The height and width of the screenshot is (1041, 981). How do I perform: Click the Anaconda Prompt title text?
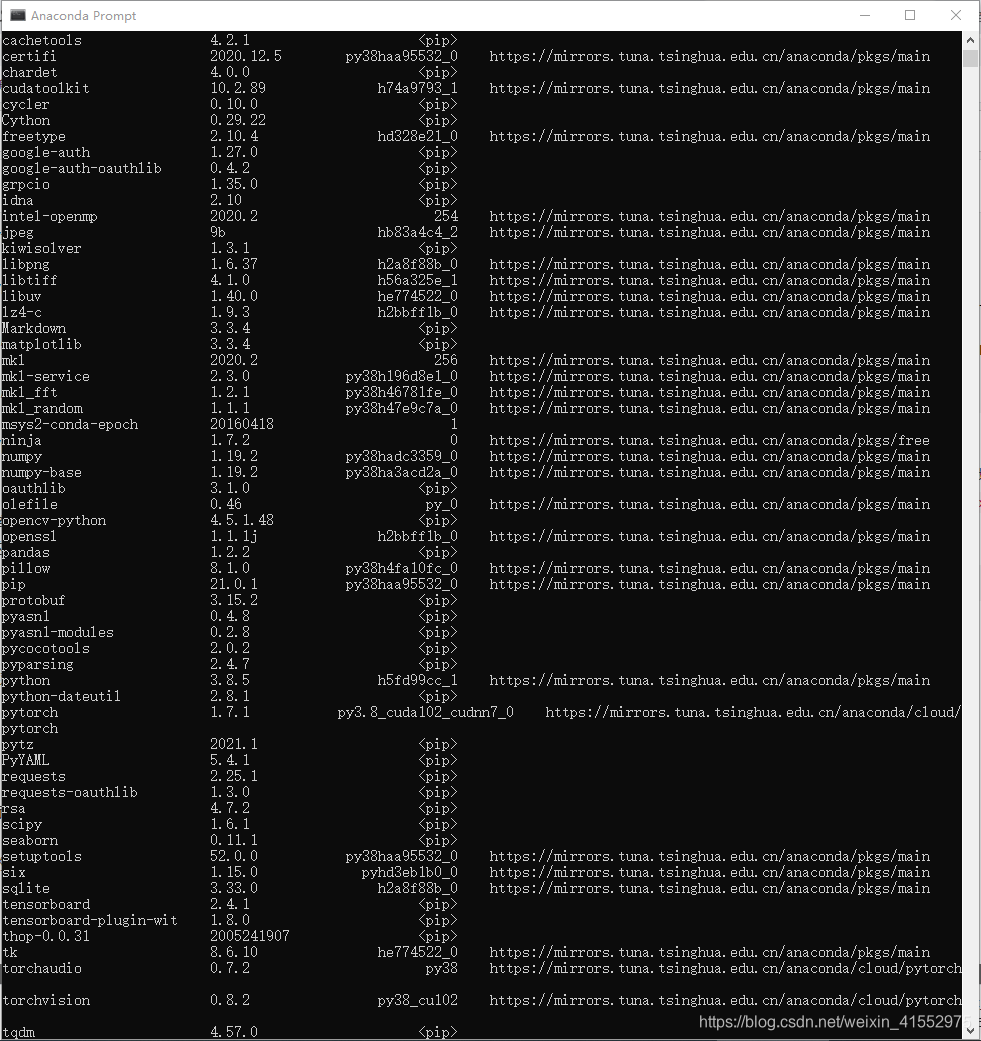pyautogui.click(x=83, y=15)
